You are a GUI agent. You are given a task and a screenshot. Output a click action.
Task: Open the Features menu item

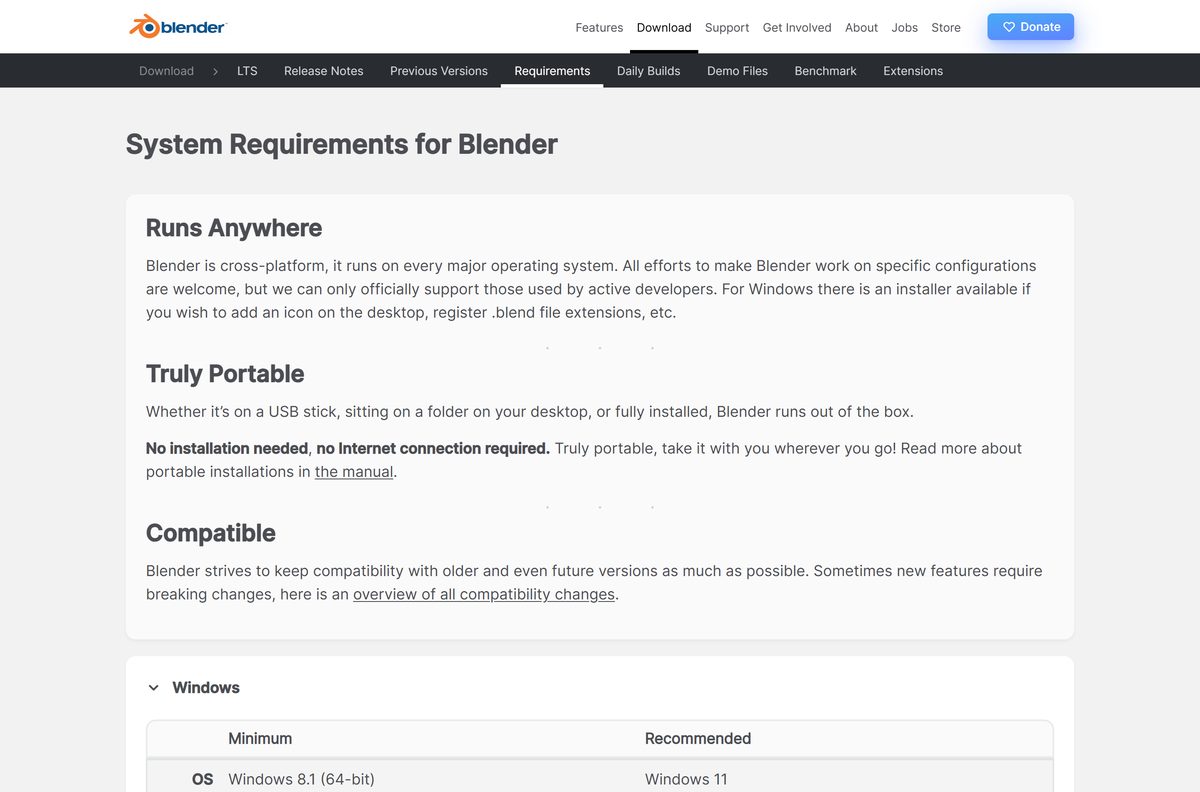pyautogui.click(x=599, y=27)
